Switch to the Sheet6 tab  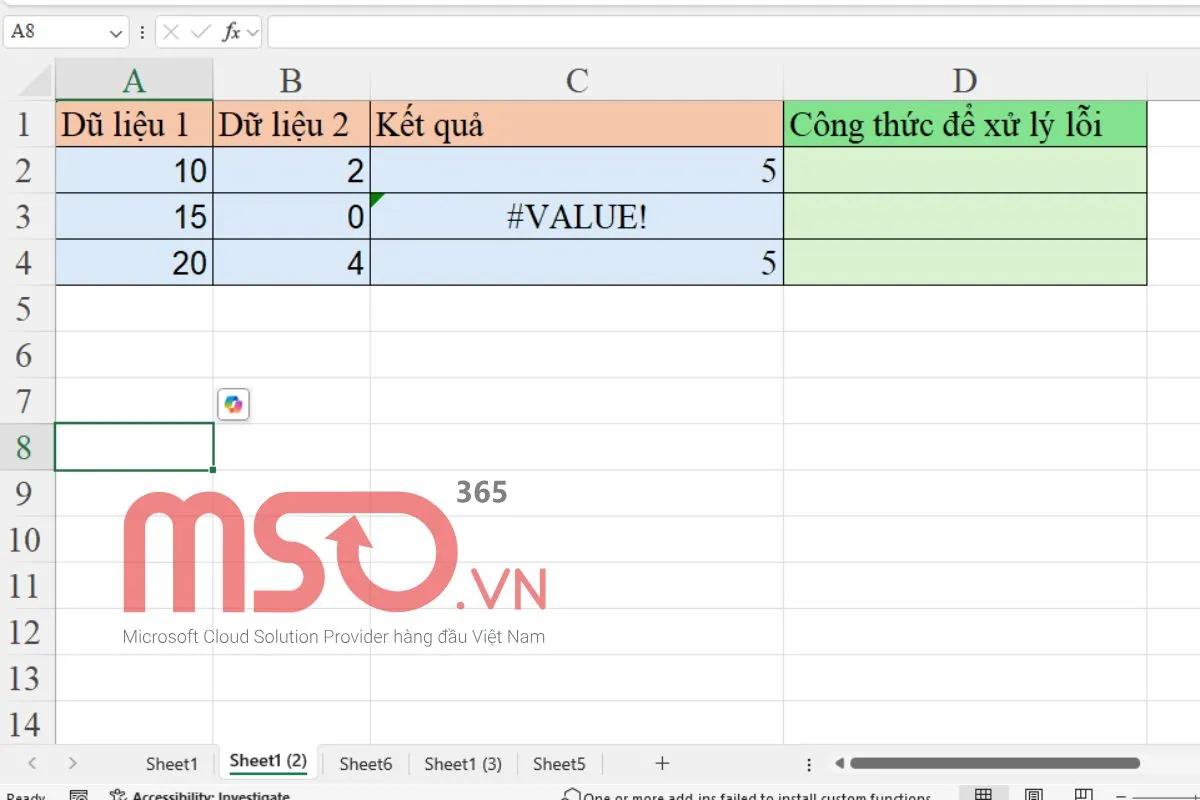(x=365, y=763)
